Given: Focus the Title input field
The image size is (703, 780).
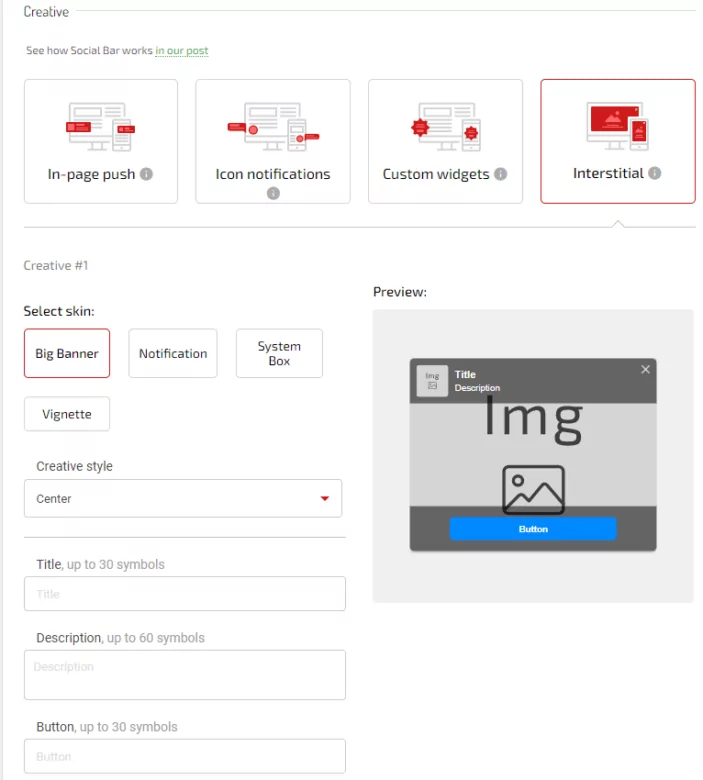Looking at the screenshot, I should pyautogui.click(x=185, y=594).
